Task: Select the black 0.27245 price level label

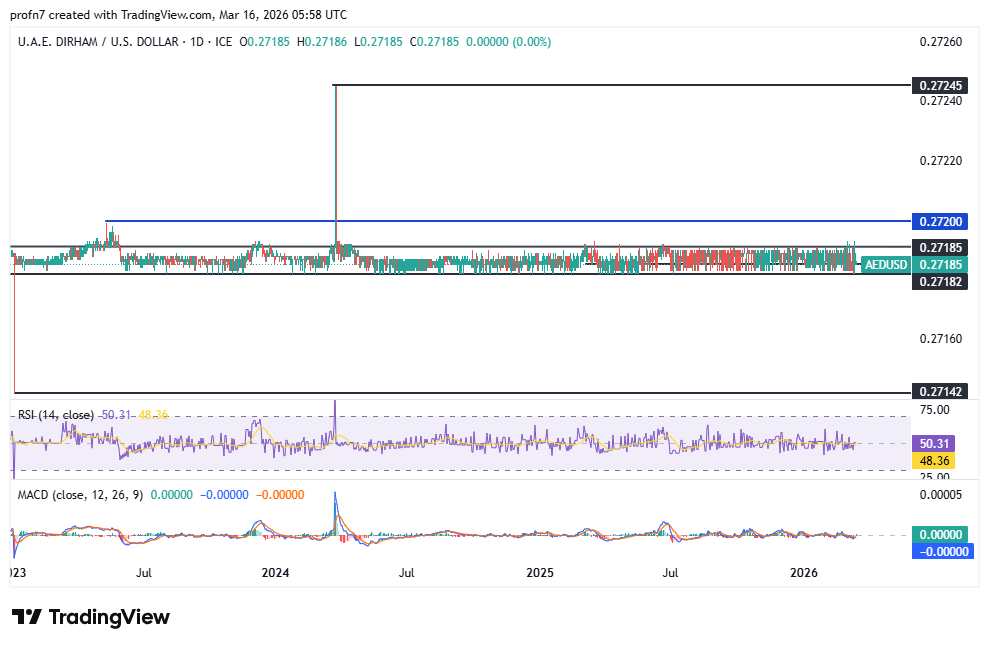Action: pyautogui.click(x=942, y=85)
